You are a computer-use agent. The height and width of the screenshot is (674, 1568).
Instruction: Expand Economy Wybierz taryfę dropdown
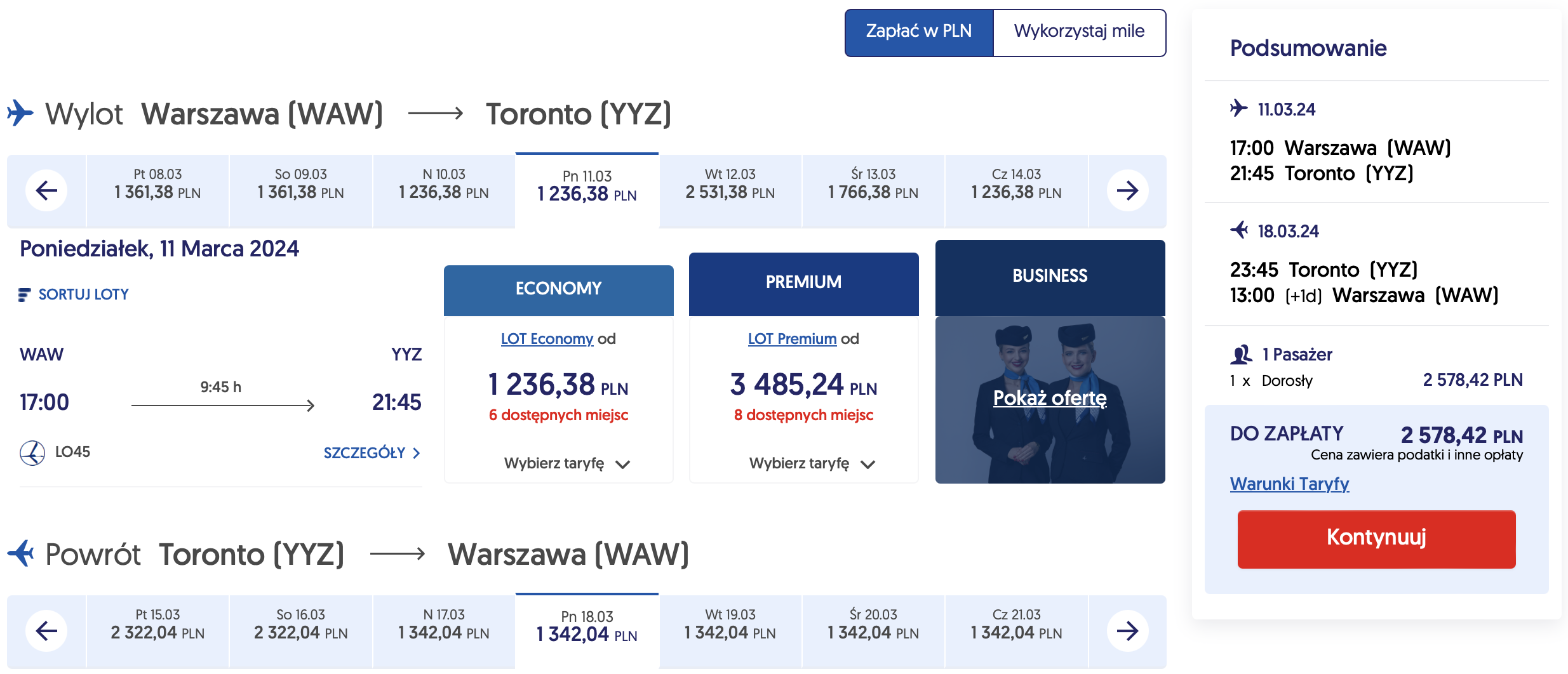(566, 464)
